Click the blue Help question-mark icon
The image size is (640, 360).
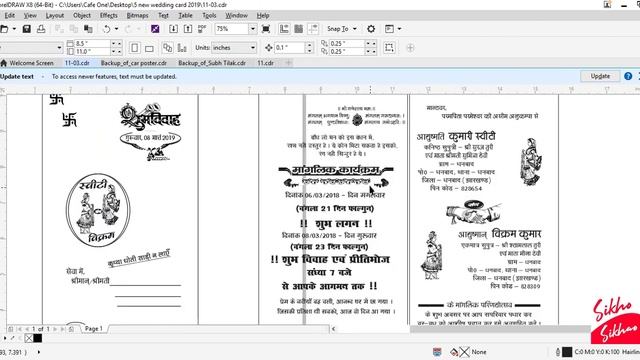click(x=628, y=76)
